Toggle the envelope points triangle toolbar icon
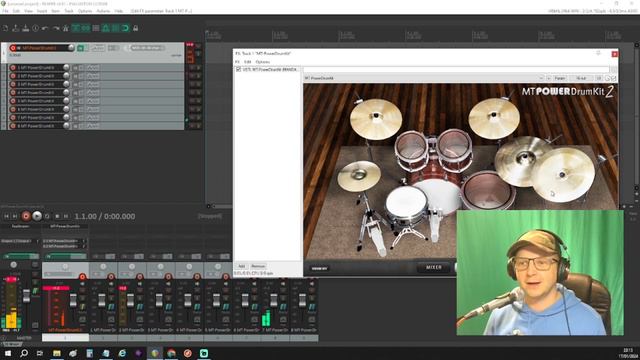Image resolution: width=640 pixels, height=360 pixels. [x=105, y=28]
